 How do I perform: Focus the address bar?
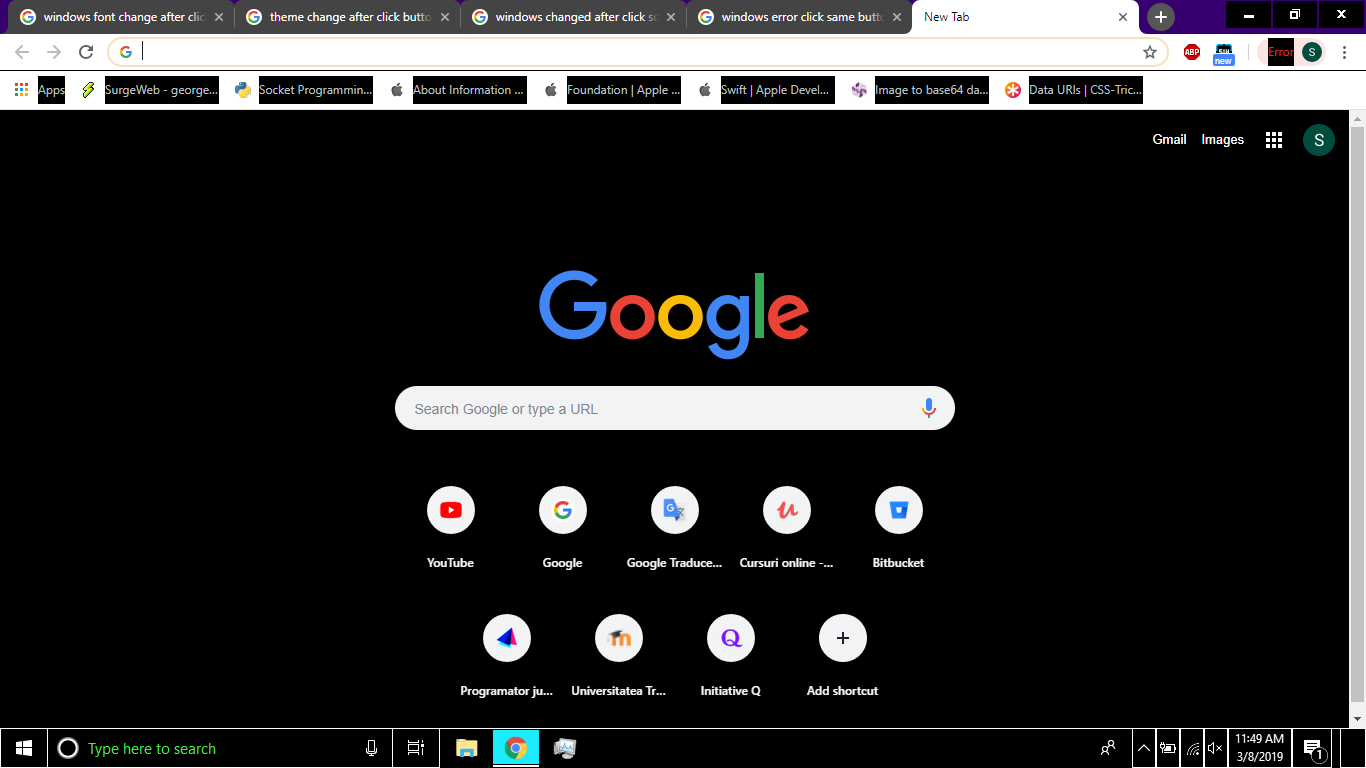pos(637,52)
